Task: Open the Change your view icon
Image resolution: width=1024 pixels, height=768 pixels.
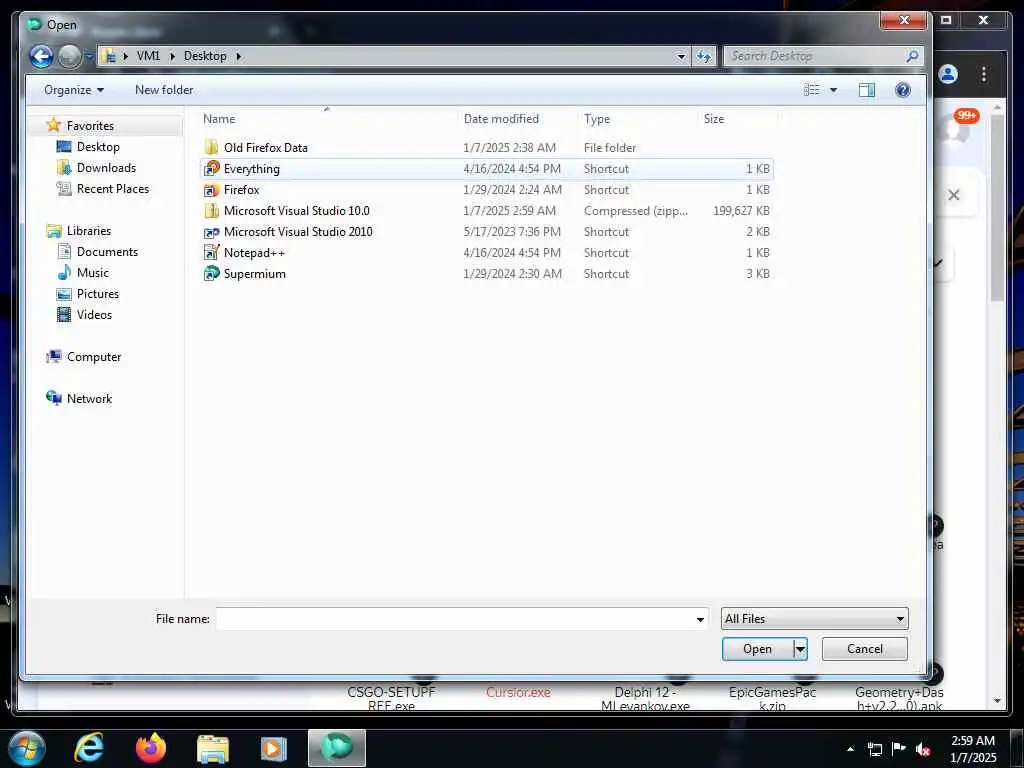Action: coord(811,90)
